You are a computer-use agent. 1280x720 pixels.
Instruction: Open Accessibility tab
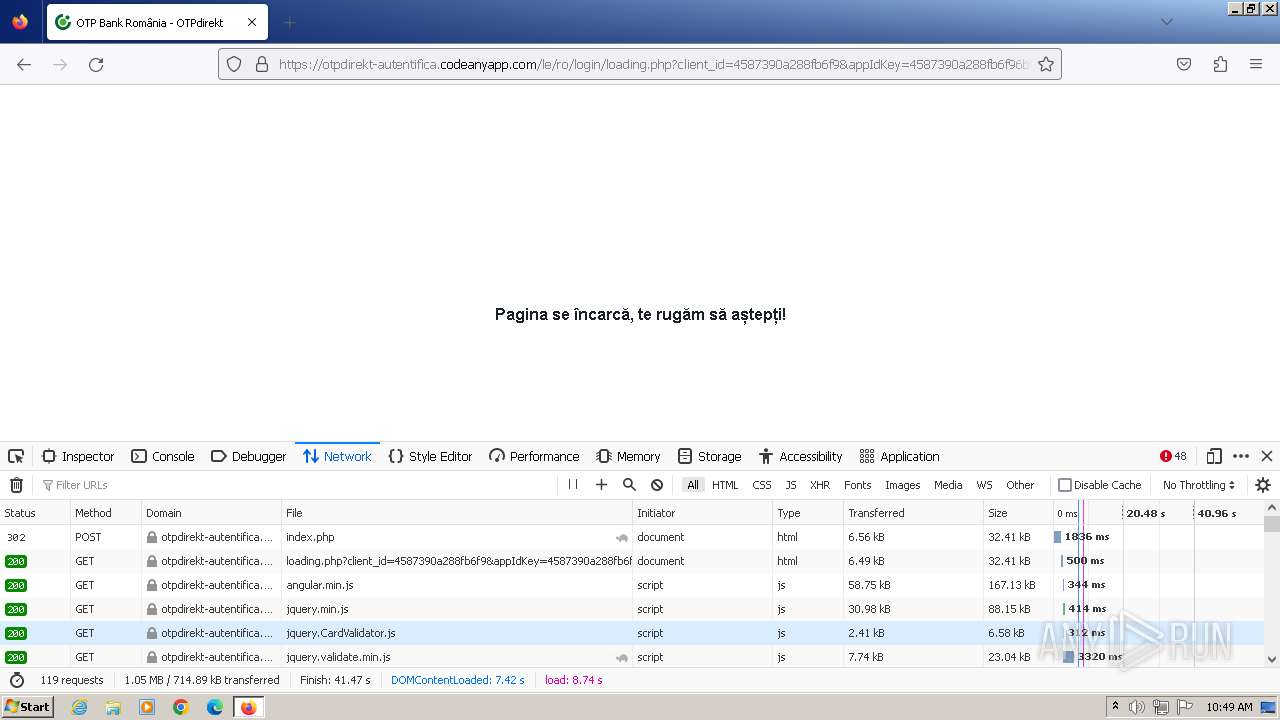[x=800, y=456]
